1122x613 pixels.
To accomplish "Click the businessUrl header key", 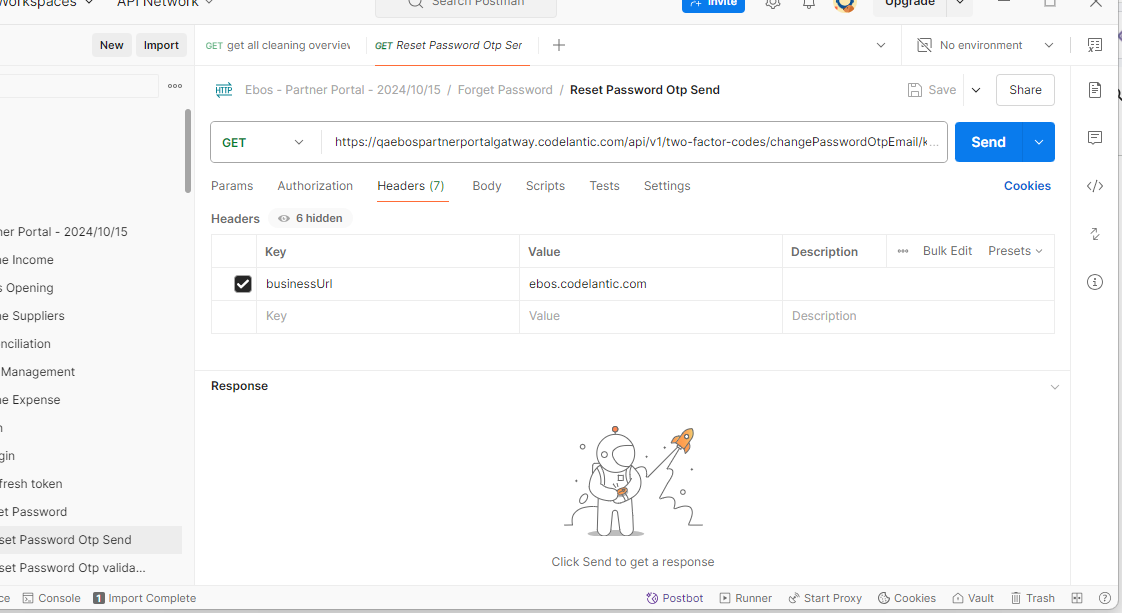I will [299, 284].
